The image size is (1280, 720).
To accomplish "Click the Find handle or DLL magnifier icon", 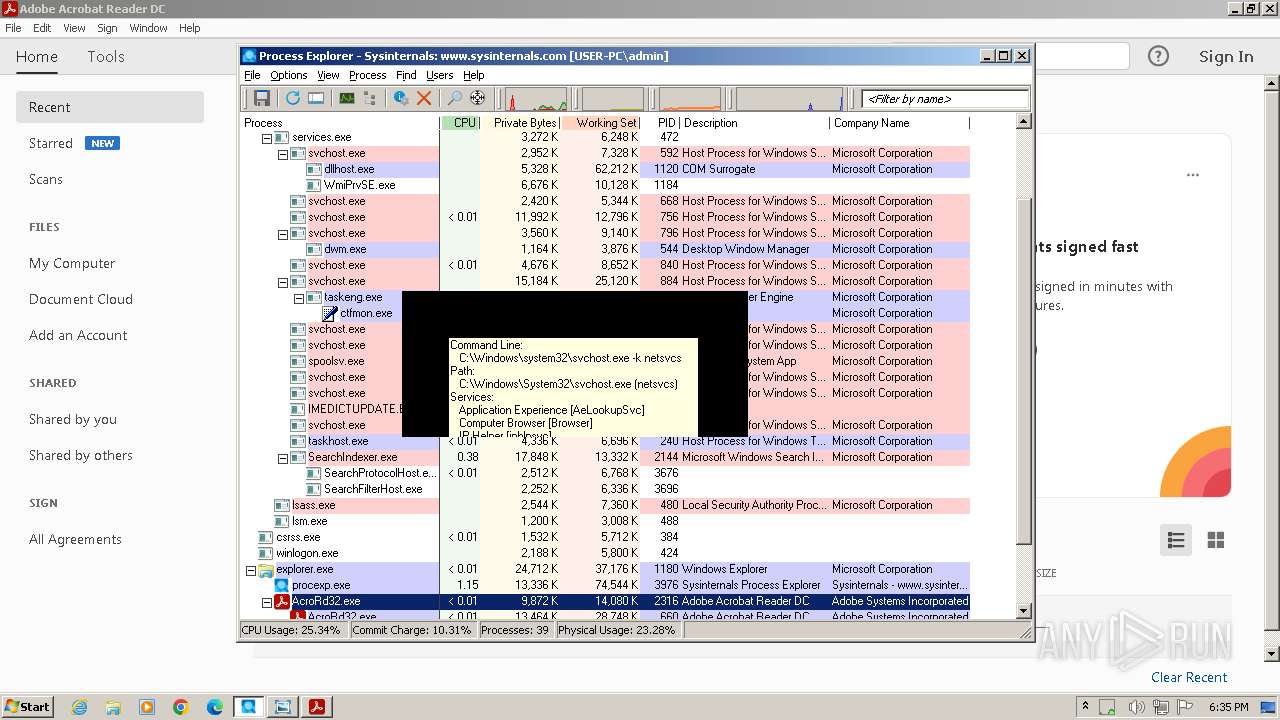I will (x=454, y=98).
